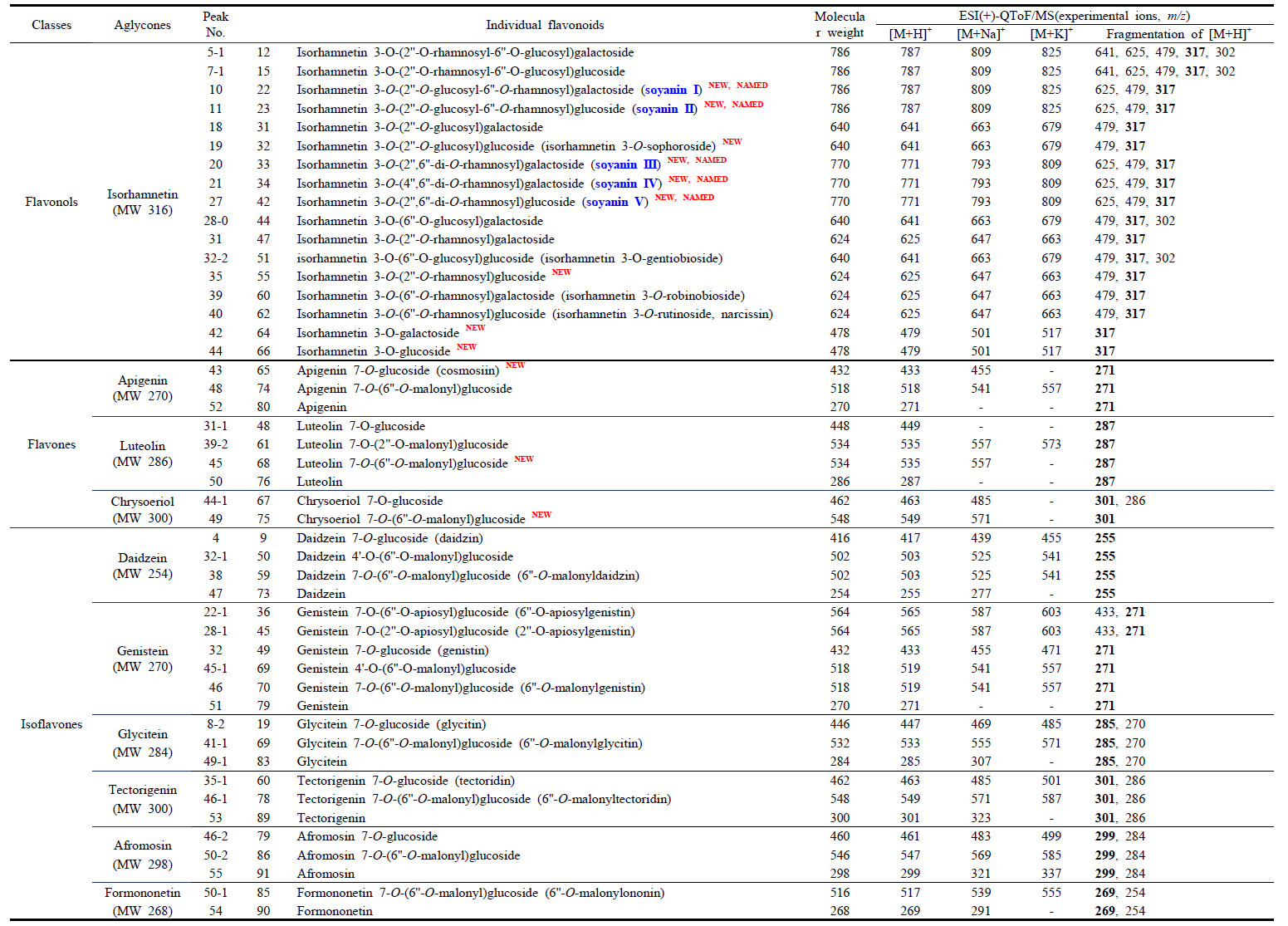The height and width of the screenshot is (926, 1288).
Task: Select the 'Isoflavones' class label
Action: coord(51,724)
